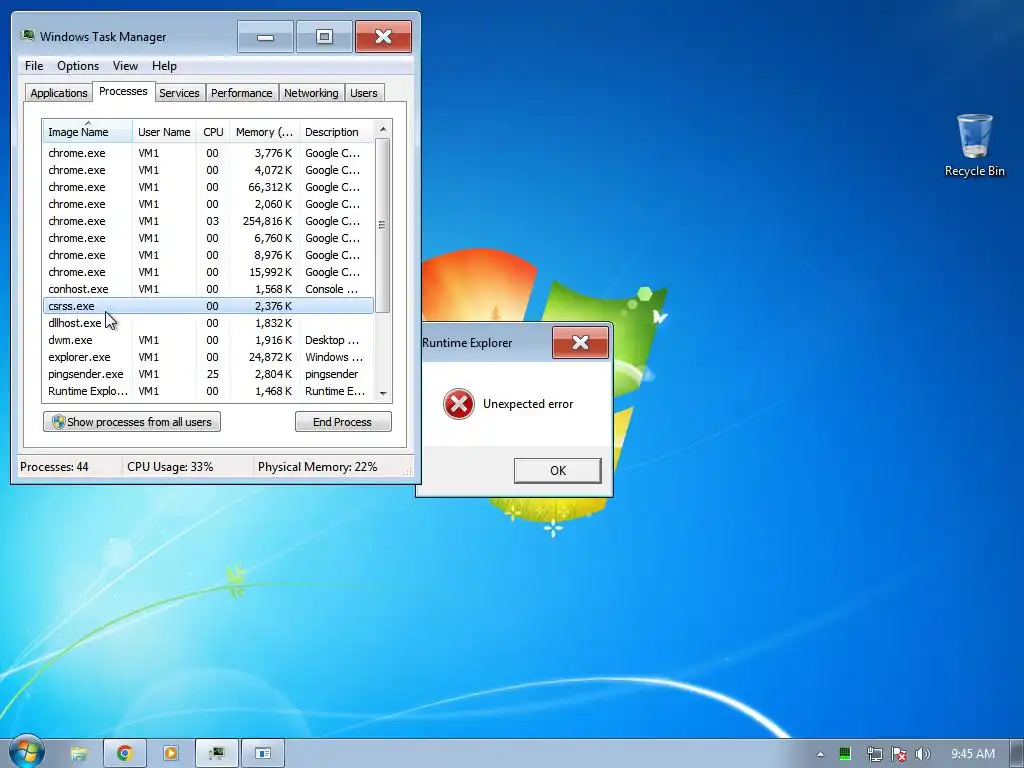Sort by Image Name column header
Viewport: 1024px width, 768px height.
(88, 131)
